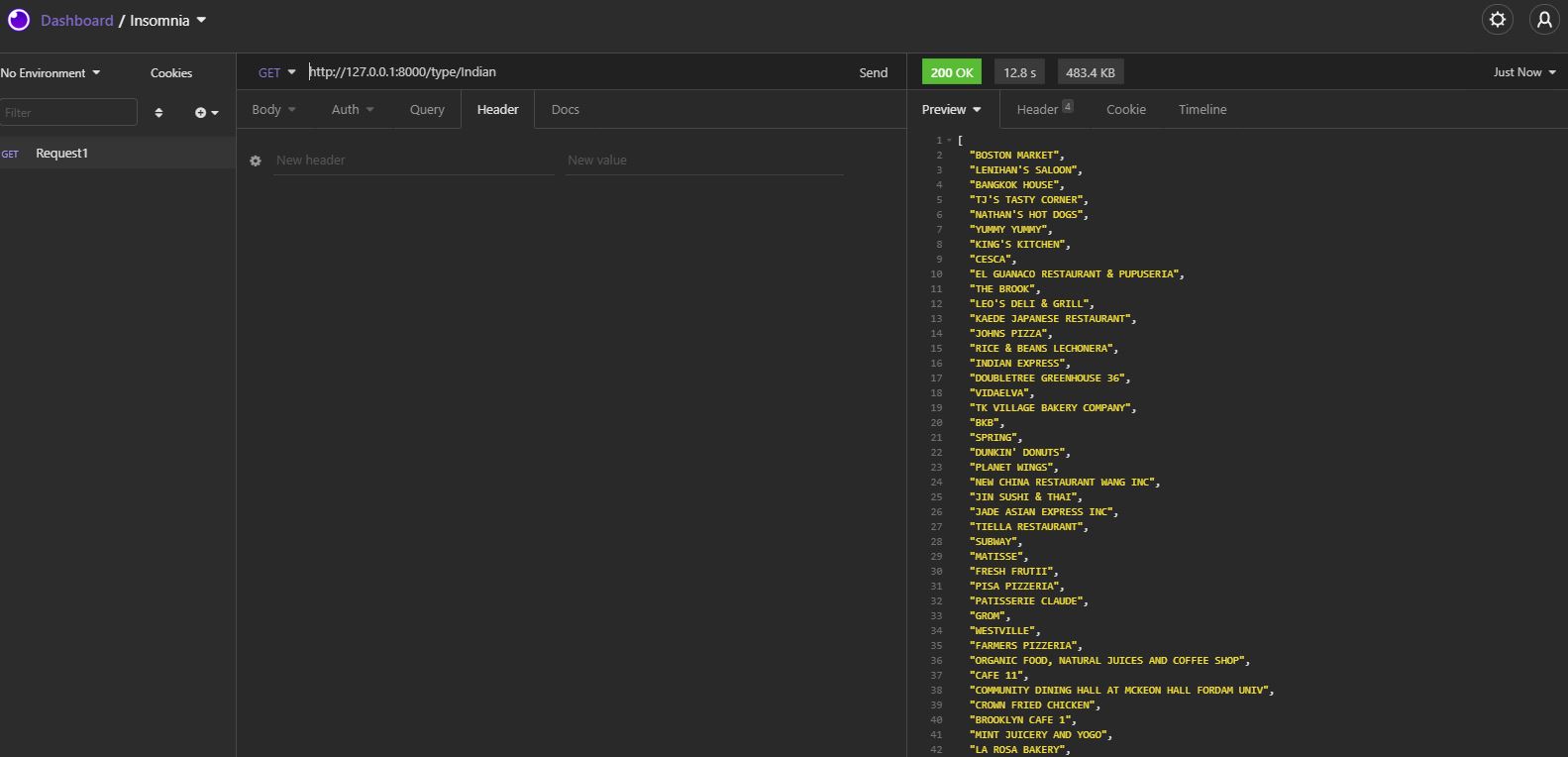Open the Just Now history dropdown

[x=1524, y=72]
